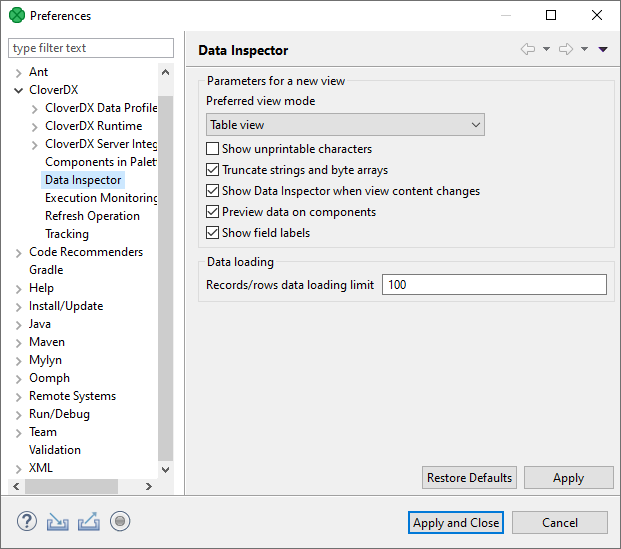
Task: Expand the Team tree node
Action: point(19,433)
